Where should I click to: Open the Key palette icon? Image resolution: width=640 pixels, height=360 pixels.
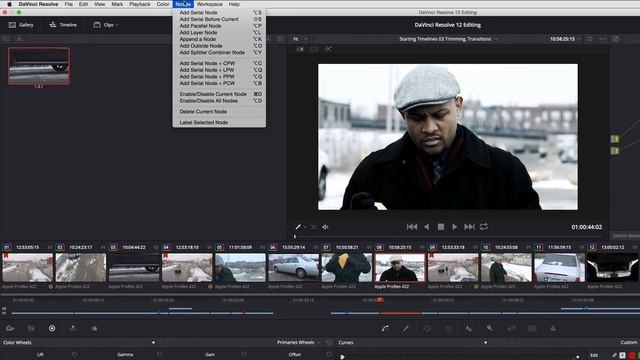[x=490, y=328]
